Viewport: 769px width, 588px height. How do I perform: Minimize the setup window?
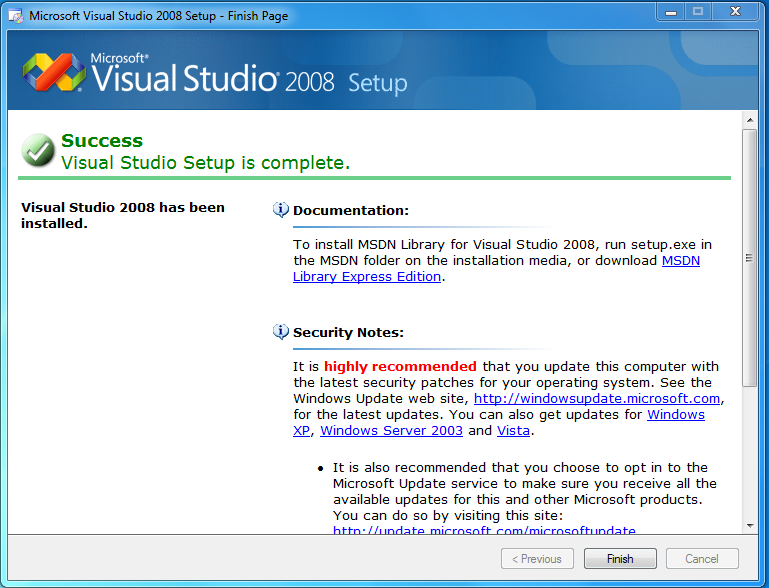pyautogui.click(x=671, y=12)
